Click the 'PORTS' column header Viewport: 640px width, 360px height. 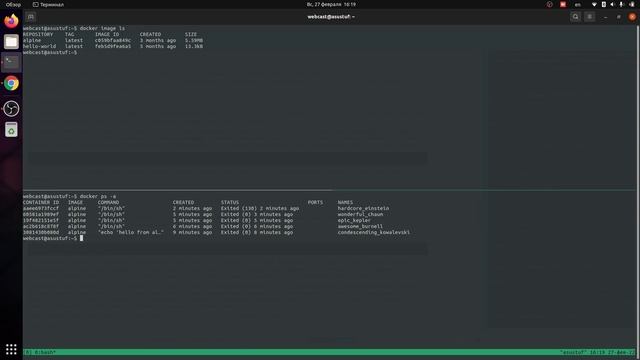point(315,202)
